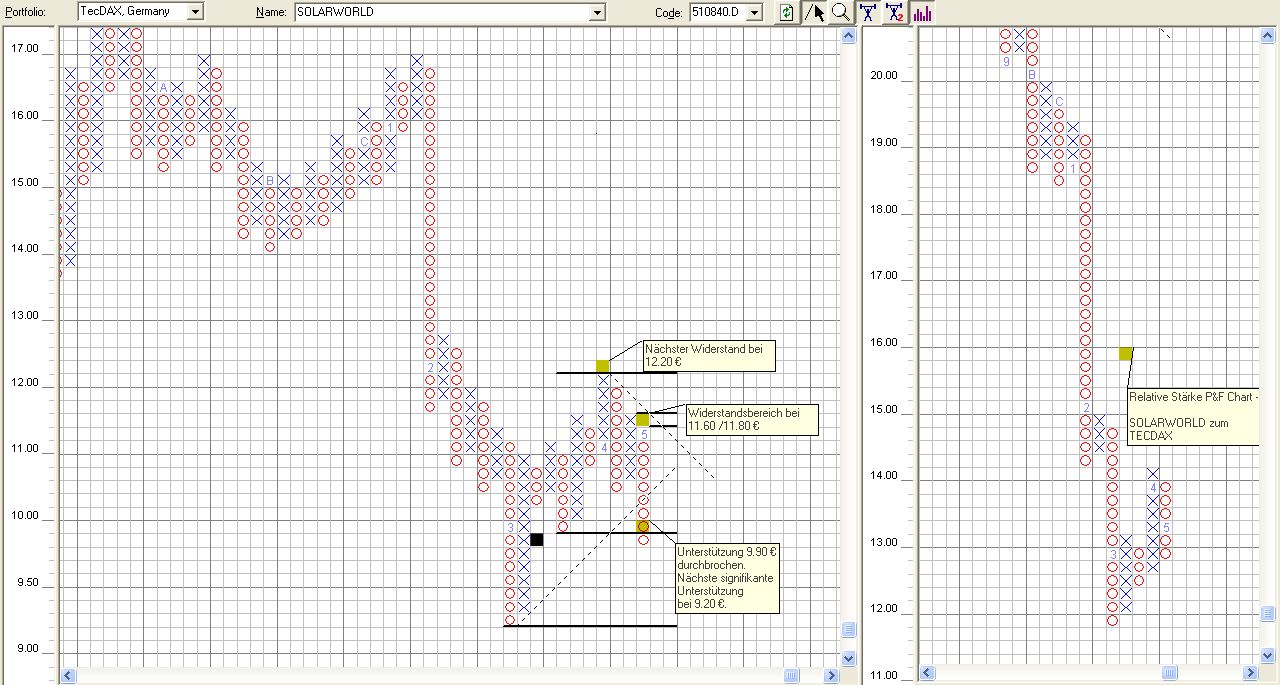This screenshot has width=1280, height=685.
Task: Click the 'Unterstützung 9.90 € durchbrochen' annotation
Action: (x=727, y=577)
